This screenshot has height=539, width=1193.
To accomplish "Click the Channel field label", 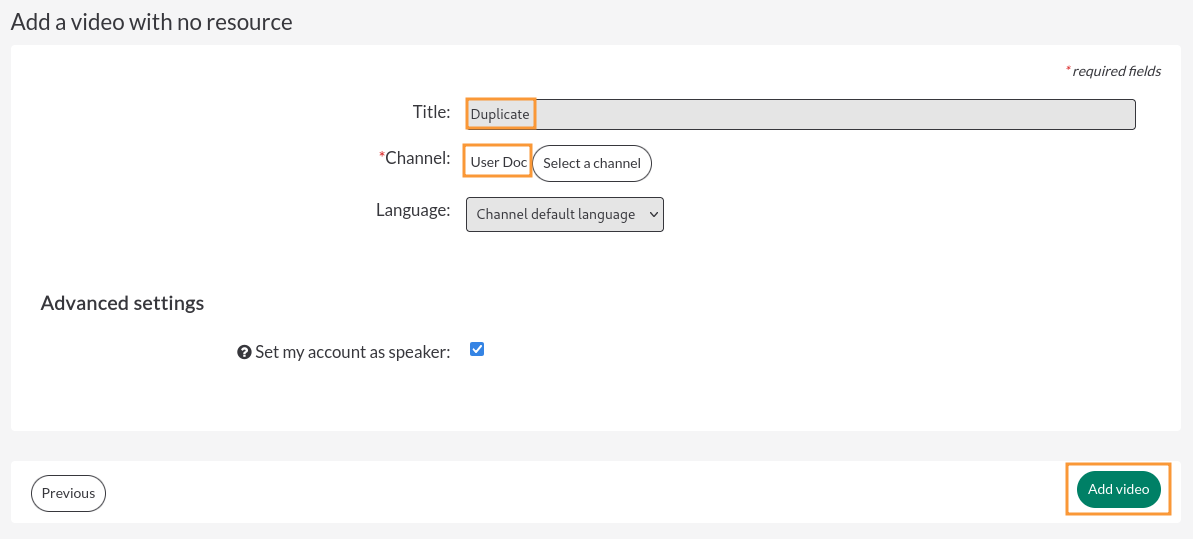I will [x=418, y=158].
